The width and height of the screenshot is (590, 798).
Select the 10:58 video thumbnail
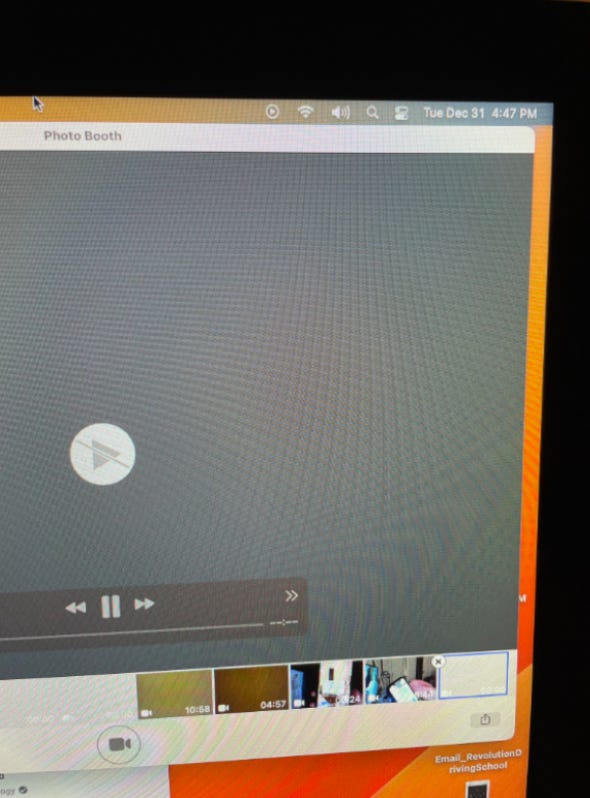175,693
